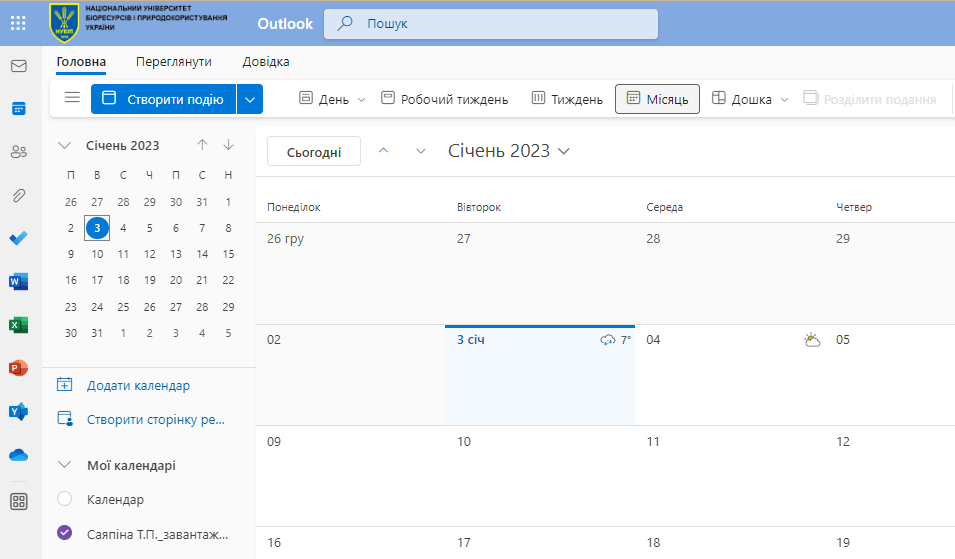Open the app launcher grid icon
Image resolution: width=955 pixels, height=559 pixels.
[x=18, y=23]
